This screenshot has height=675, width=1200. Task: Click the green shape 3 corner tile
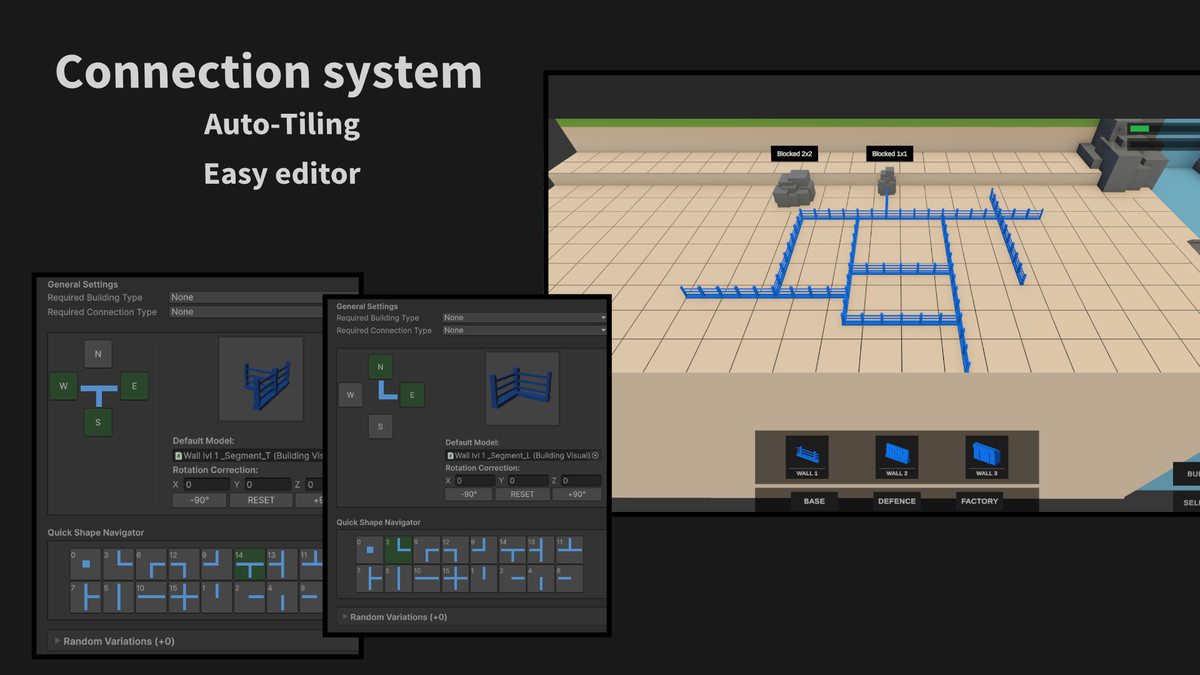(x=398, y=551)
